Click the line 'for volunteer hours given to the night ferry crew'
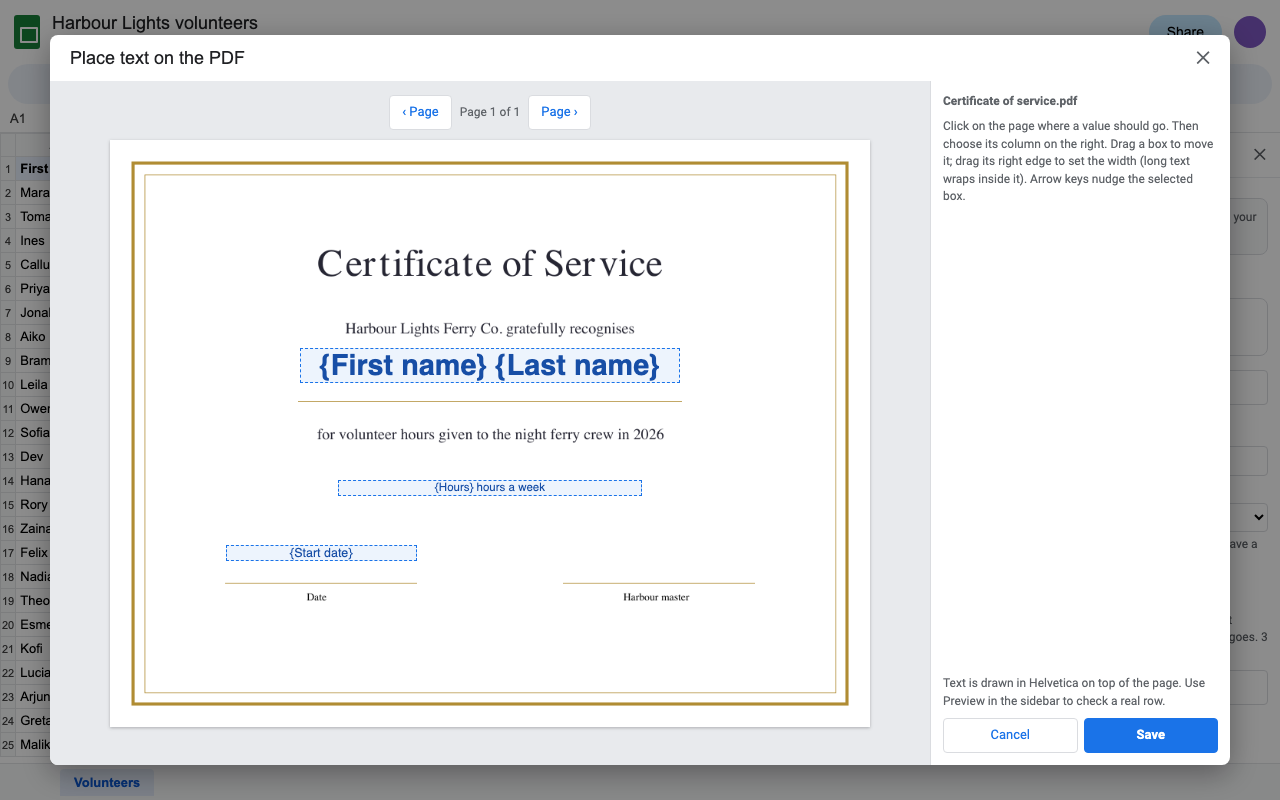1280x800 pixels. click(490, 434)
